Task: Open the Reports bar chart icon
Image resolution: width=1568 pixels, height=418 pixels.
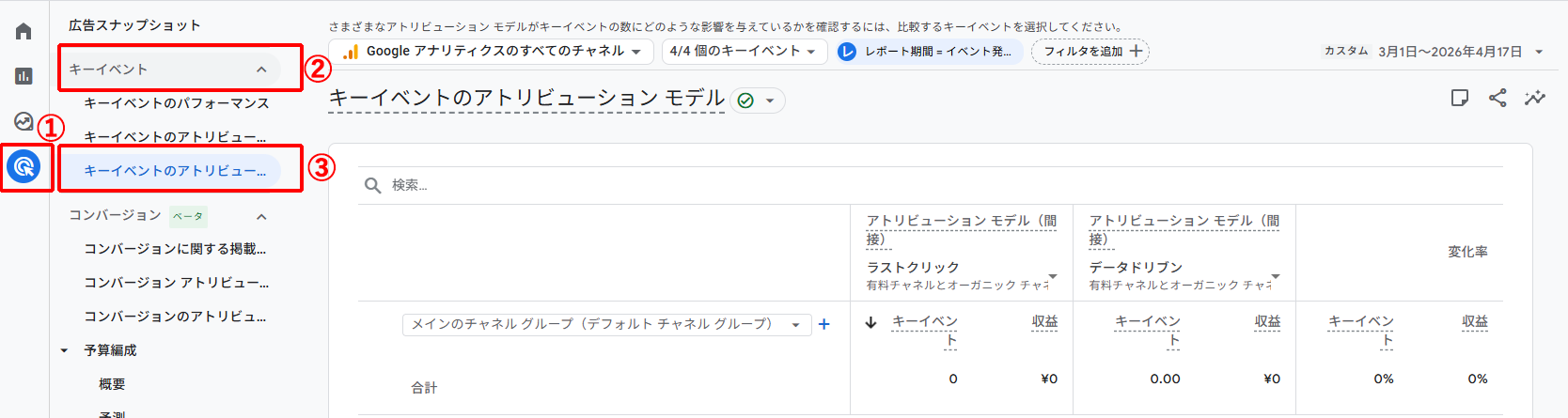Action: pyautogui.click(x=24, y=76)
